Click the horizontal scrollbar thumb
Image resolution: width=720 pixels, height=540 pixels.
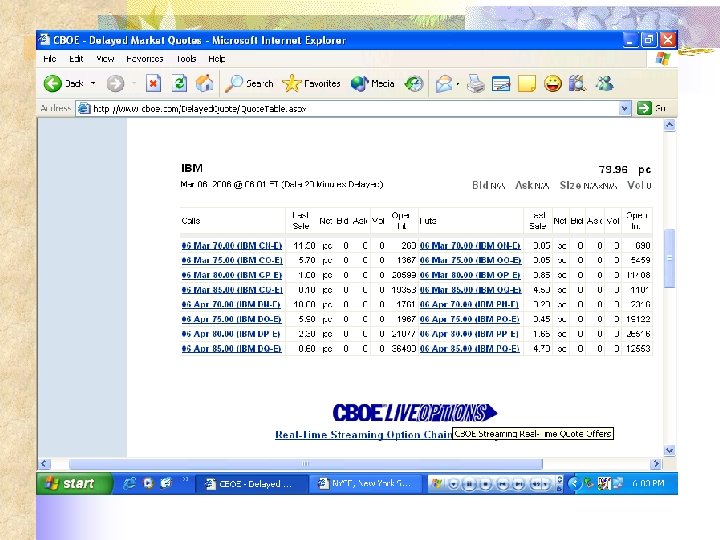click(305, 464)
